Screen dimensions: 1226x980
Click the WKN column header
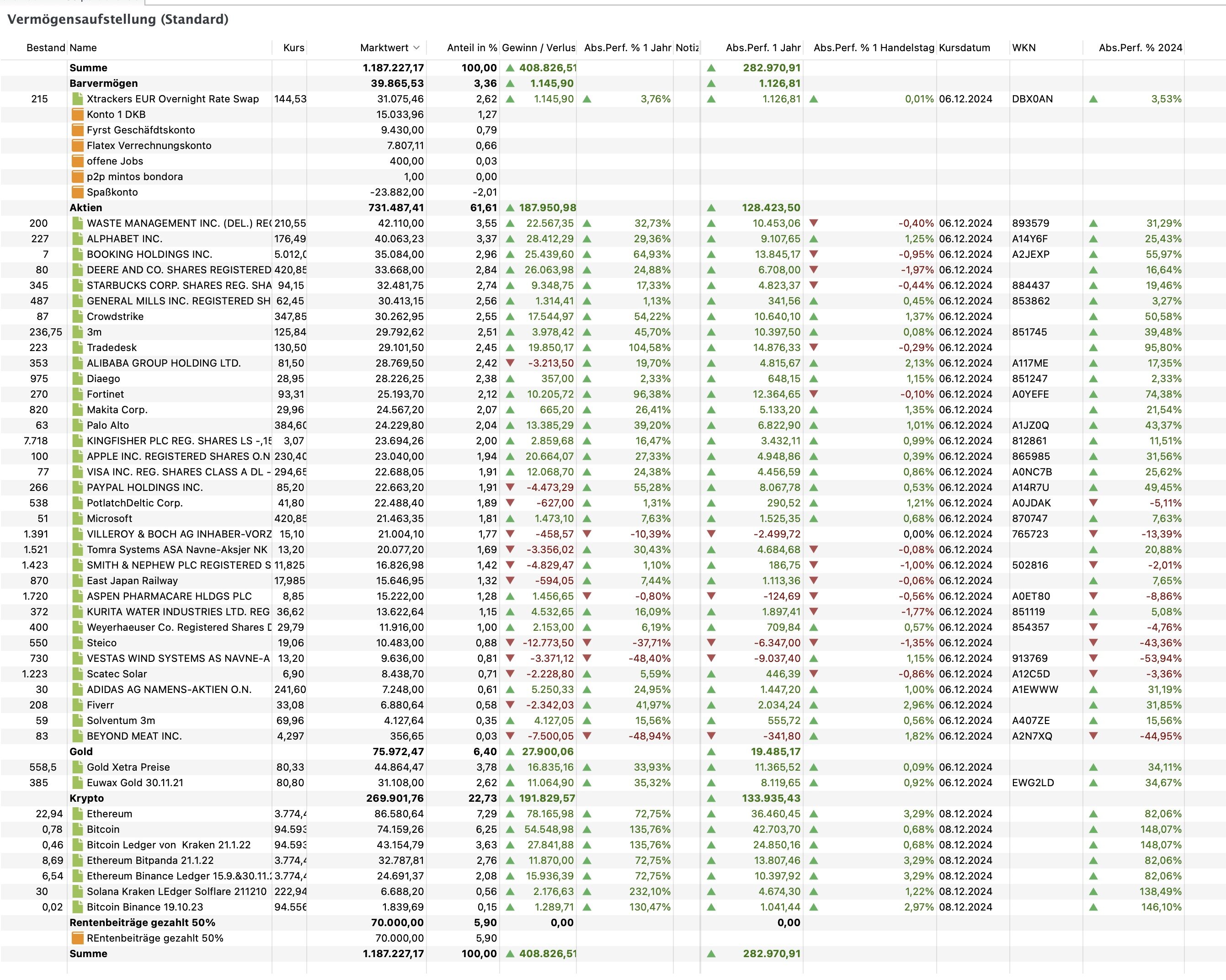tap(1023, 48)
